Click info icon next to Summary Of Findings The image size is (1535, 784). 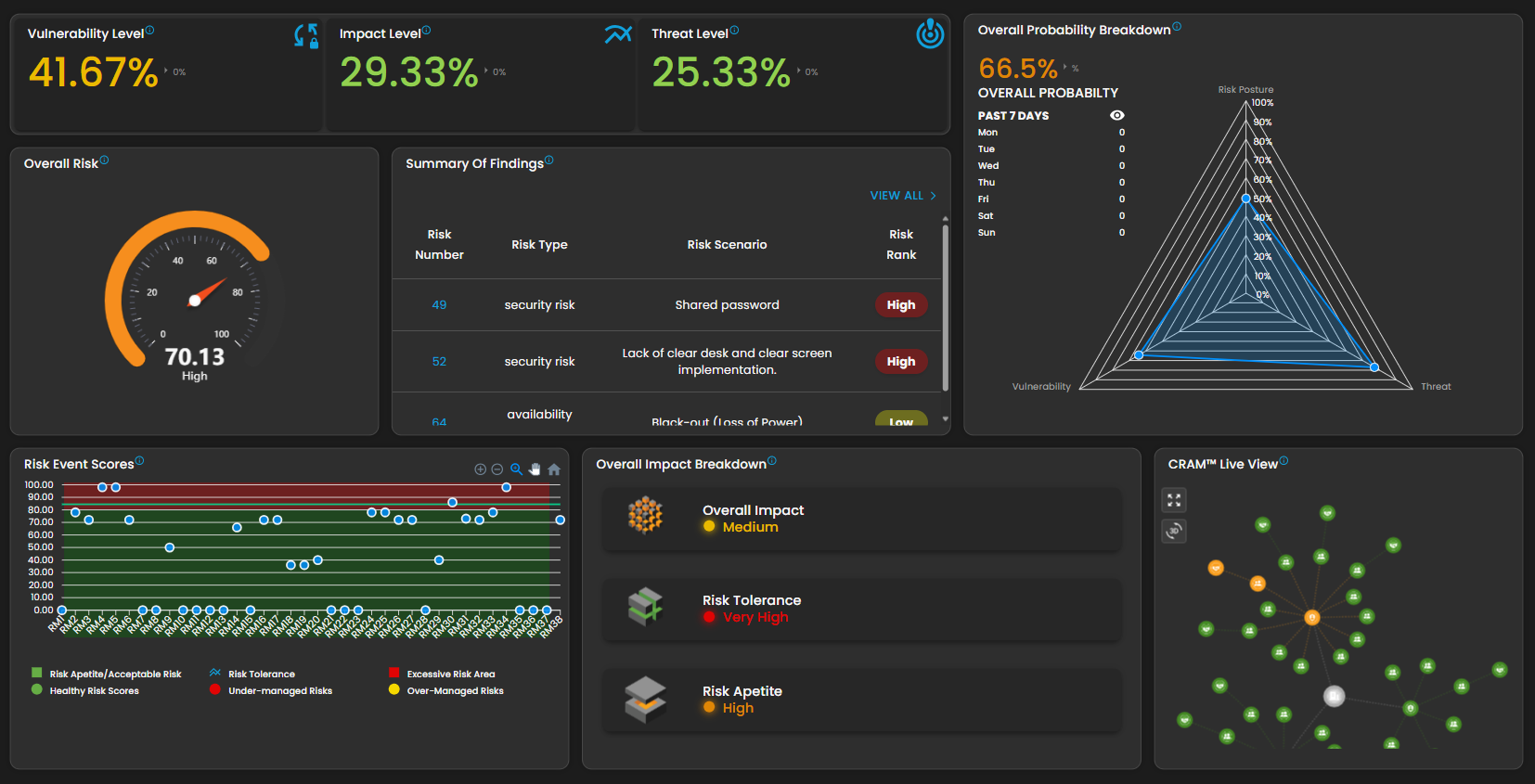[549, 161]
